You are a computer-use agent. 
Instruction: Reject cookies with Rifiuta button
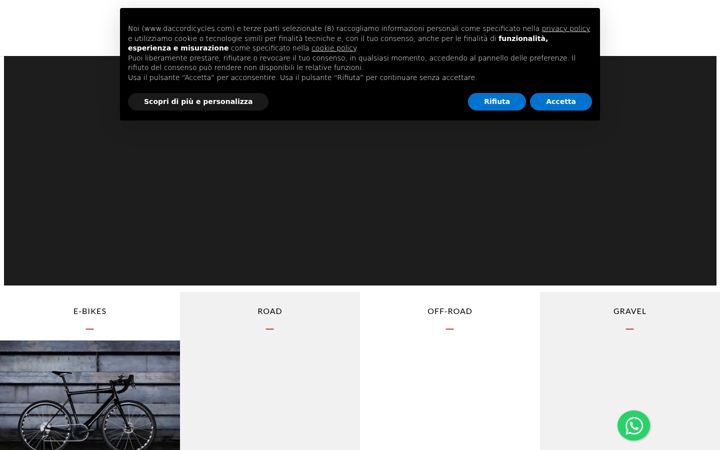point(496,101)
